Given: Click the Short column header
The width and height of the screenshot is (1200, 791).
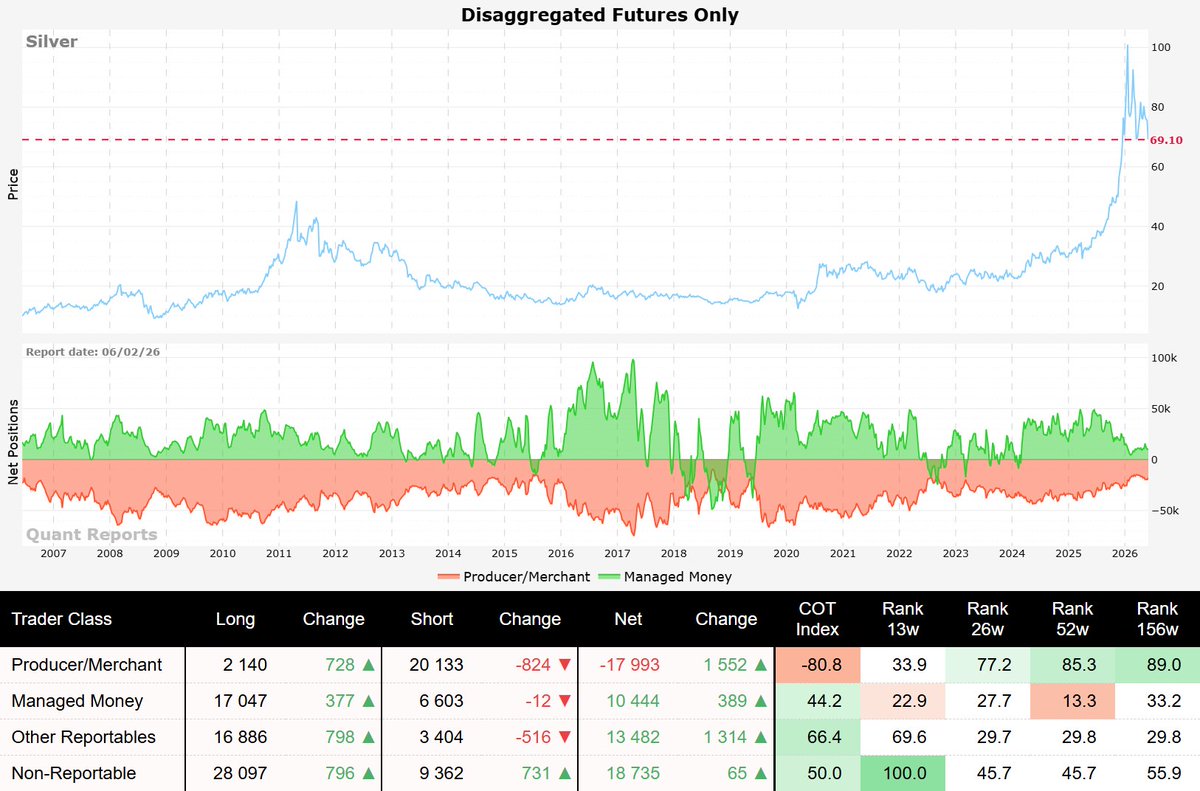Looking at the screenshot, I should pos(432,619).
